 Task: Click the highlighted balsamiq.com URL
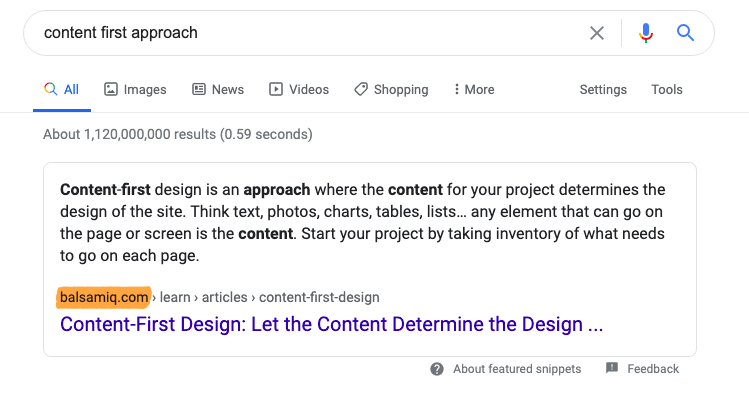104,297
